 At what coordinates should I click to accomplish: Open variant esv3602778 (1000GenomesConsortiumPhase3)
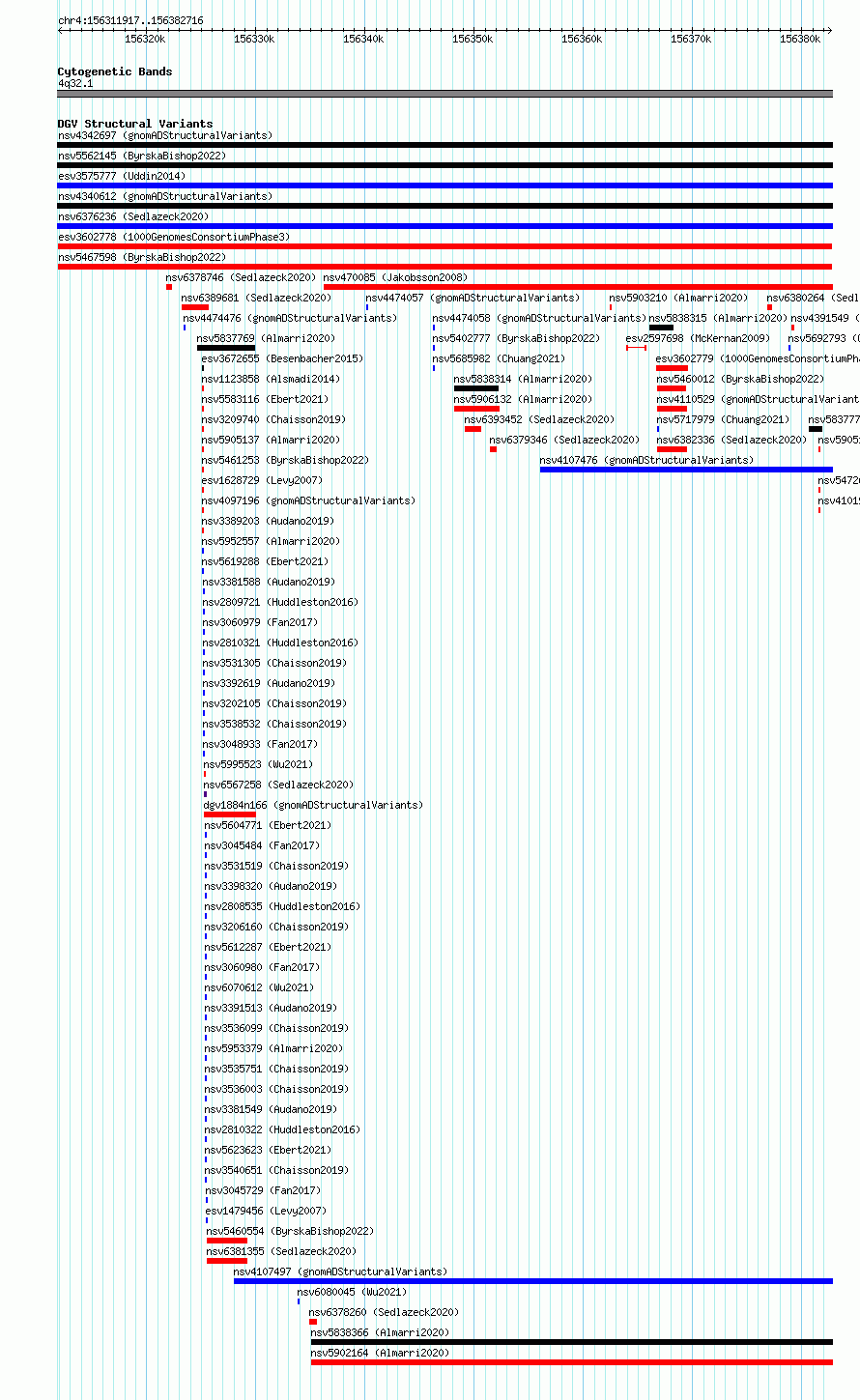174,237
